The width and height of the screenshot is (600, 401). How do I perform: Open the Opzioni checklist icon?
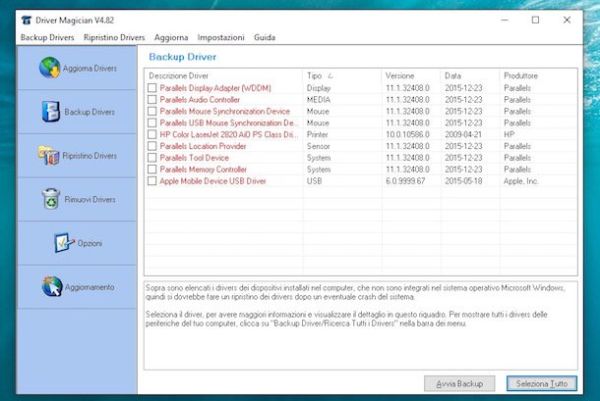point(62,243)
